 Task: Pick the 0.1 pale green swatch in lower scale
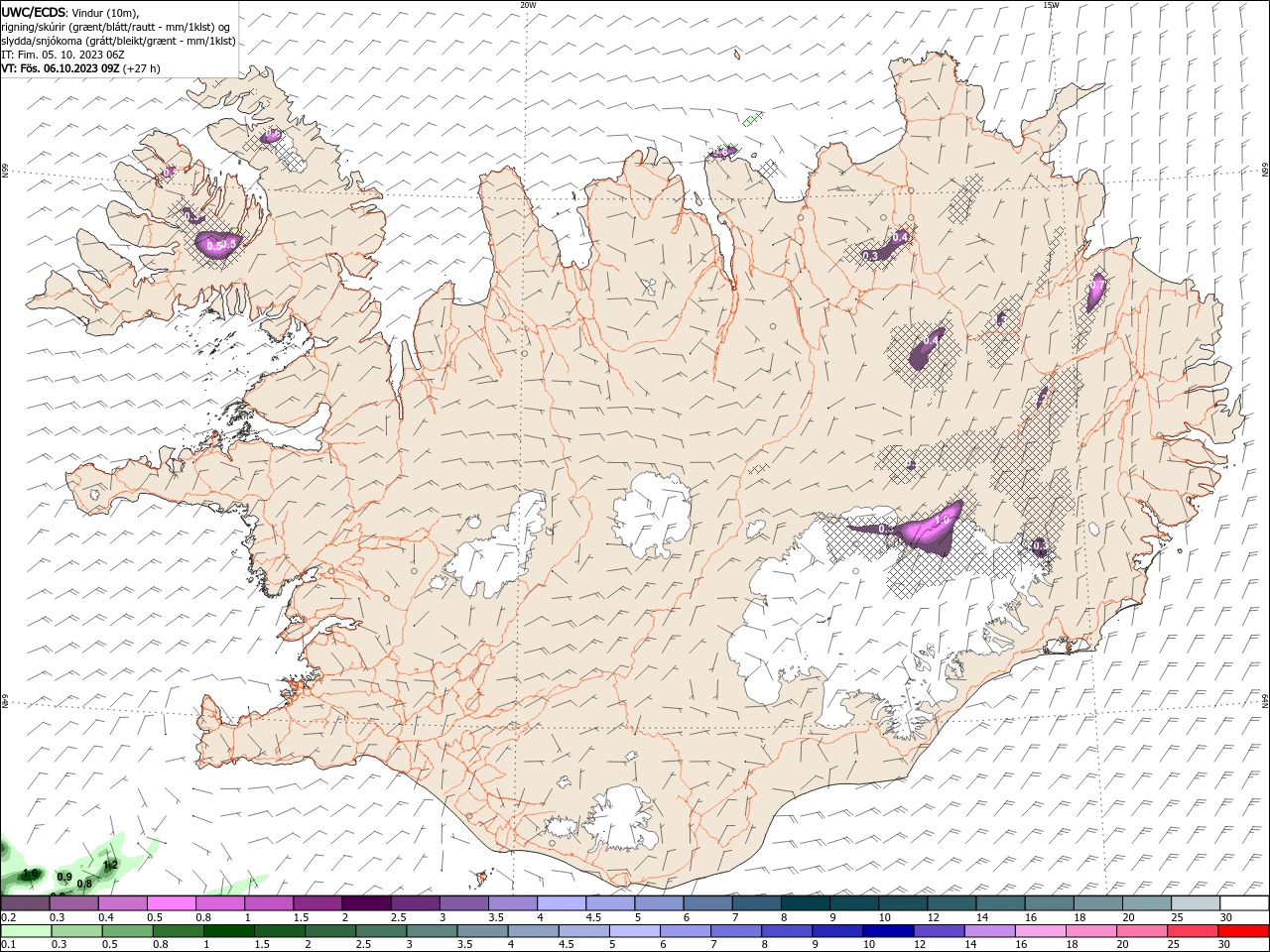click(26, 931)
